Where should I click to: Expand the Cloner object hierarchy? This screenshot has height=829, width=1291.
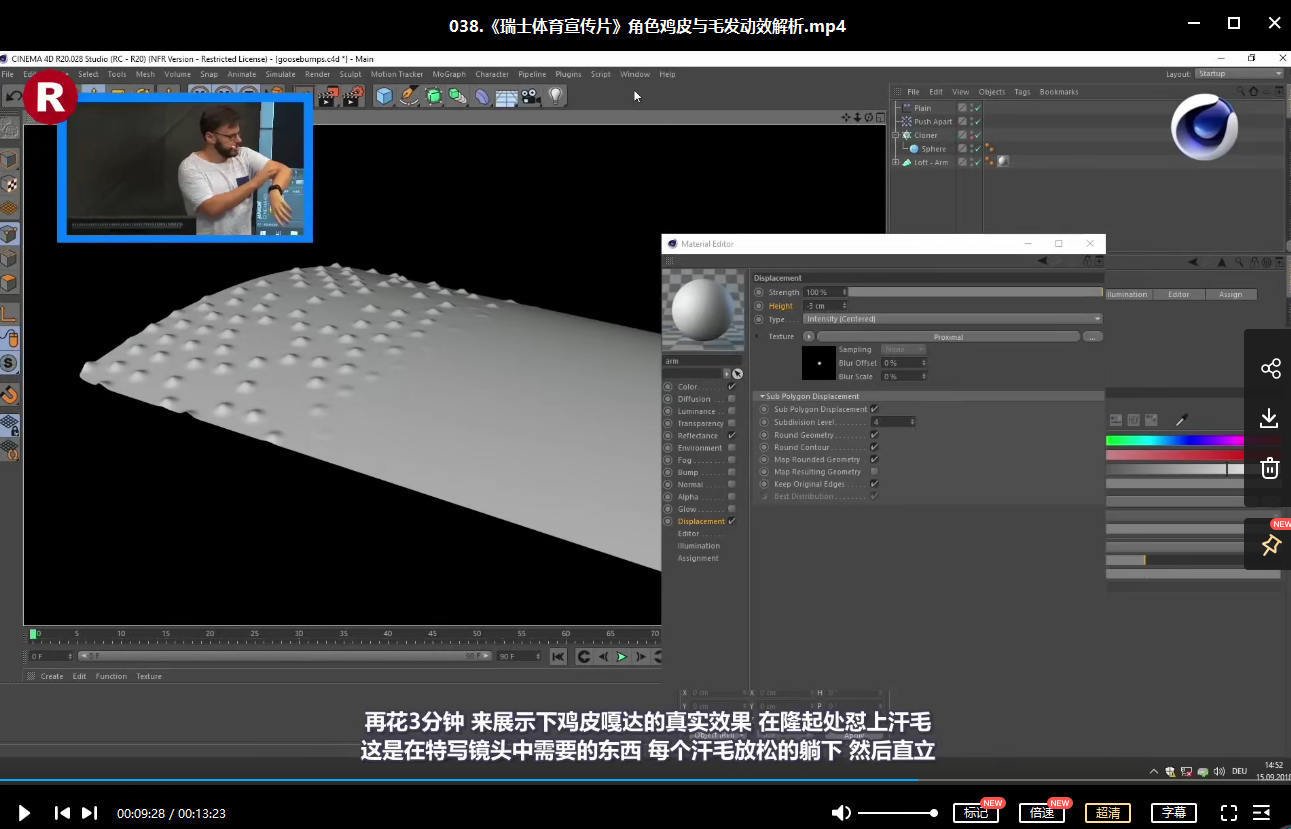click(897, 134)
